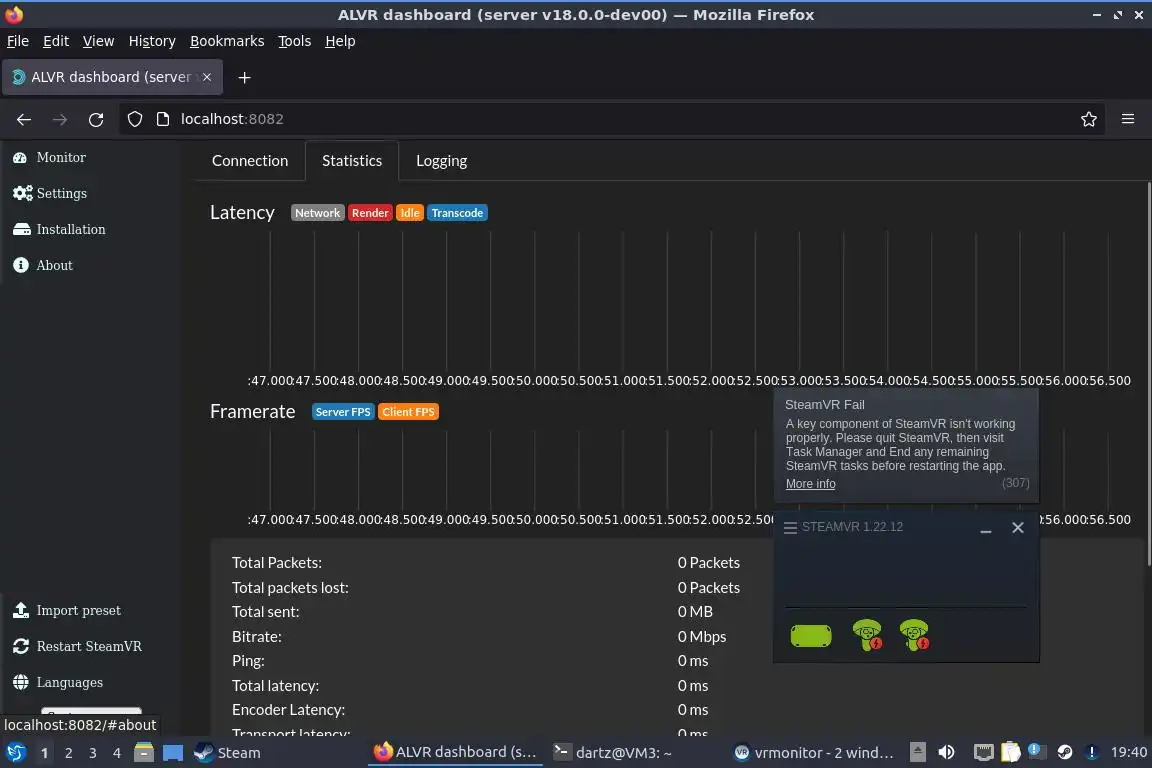This screenshot has height=768, width=1152.
Task: Click the Encoder Latency label
Action: [288, 710]
